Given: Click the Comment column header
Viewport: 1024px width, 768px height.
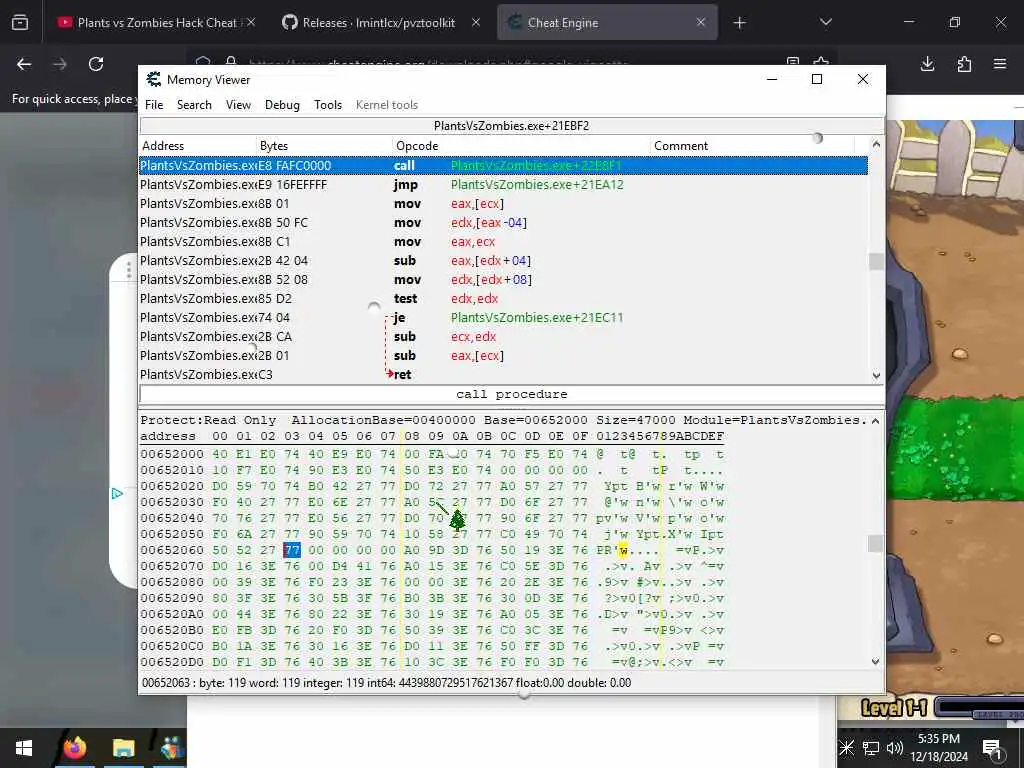Looking at the screenshot, I should 752,146.
